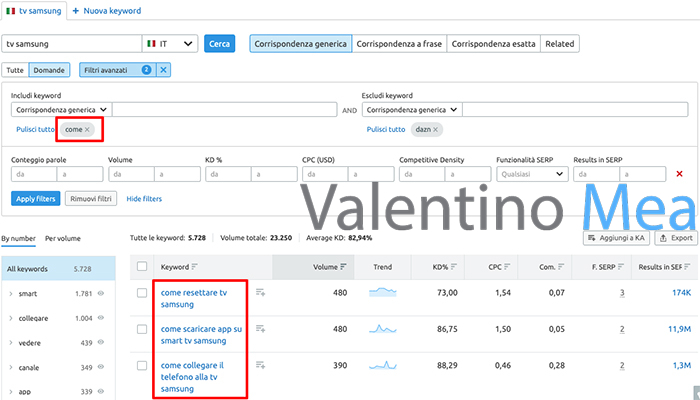
Task: Click the red X to close filter row
Action: (x=679, y=174)
